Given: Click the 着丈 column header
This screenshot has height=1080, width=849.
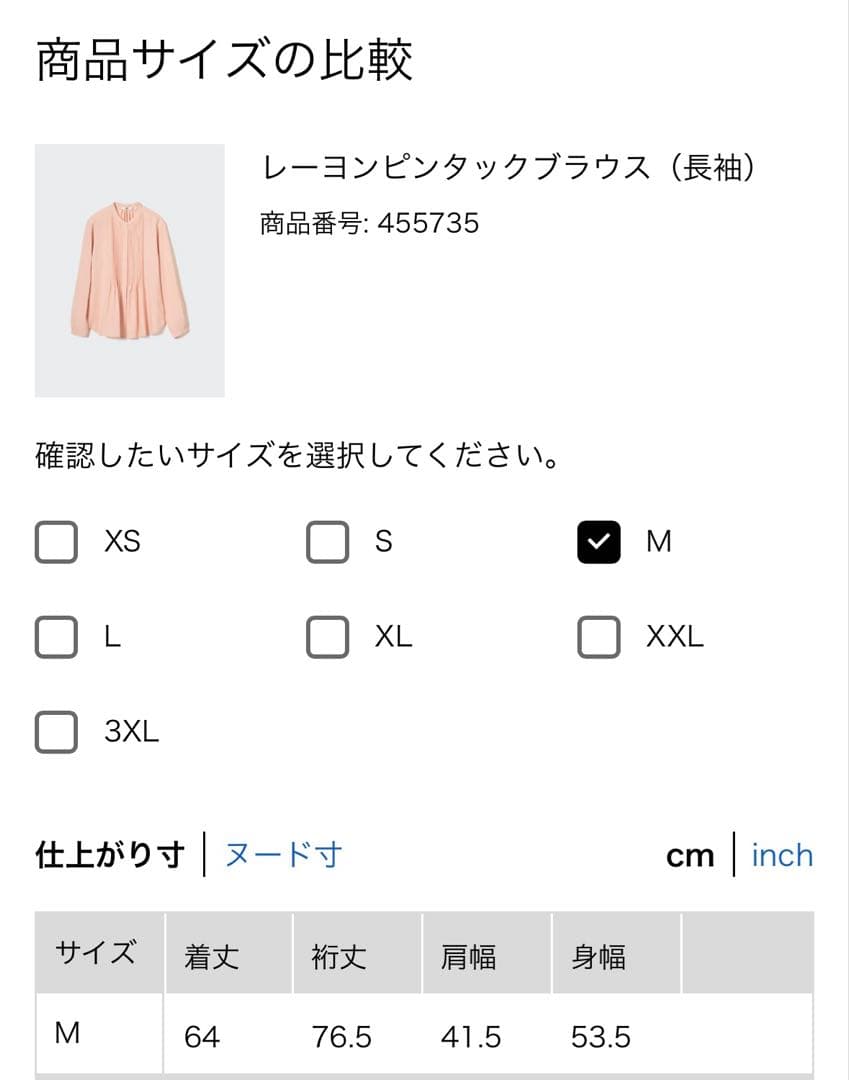Looking at the screenshot, I should pos(212,956).
